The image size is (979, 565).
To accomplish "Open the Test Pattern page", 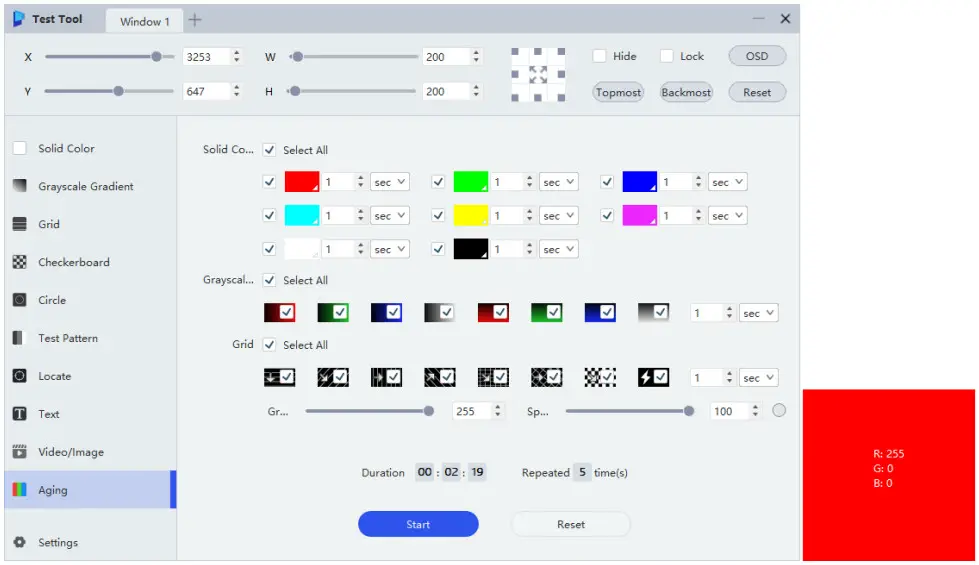I will coord(91,338).
